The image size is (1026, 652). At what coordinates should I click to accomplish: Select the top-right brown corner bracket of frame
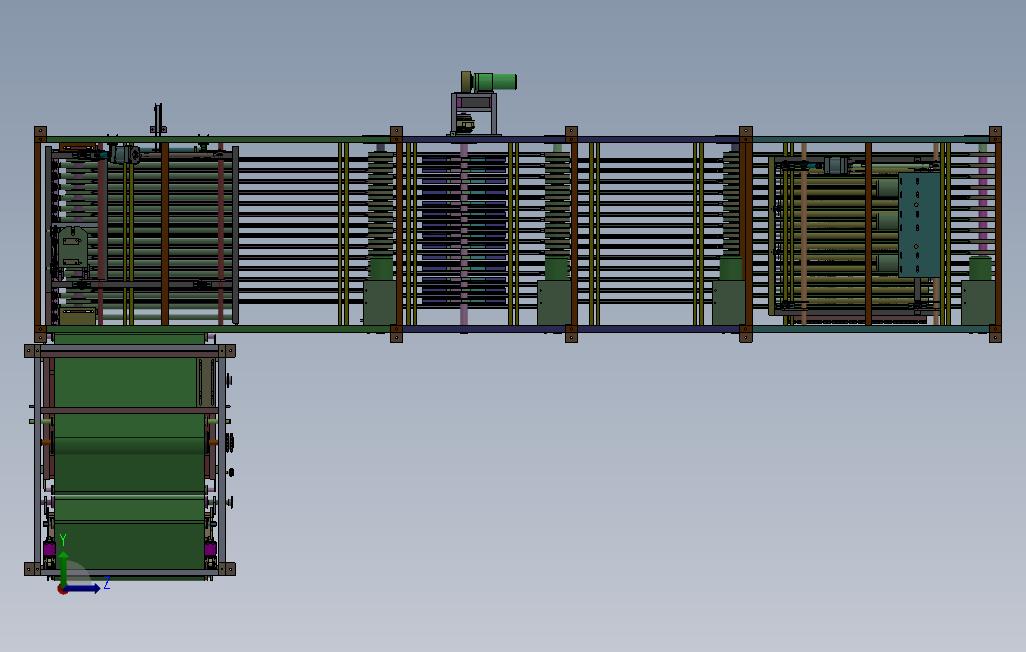click(x=995, y=134)
